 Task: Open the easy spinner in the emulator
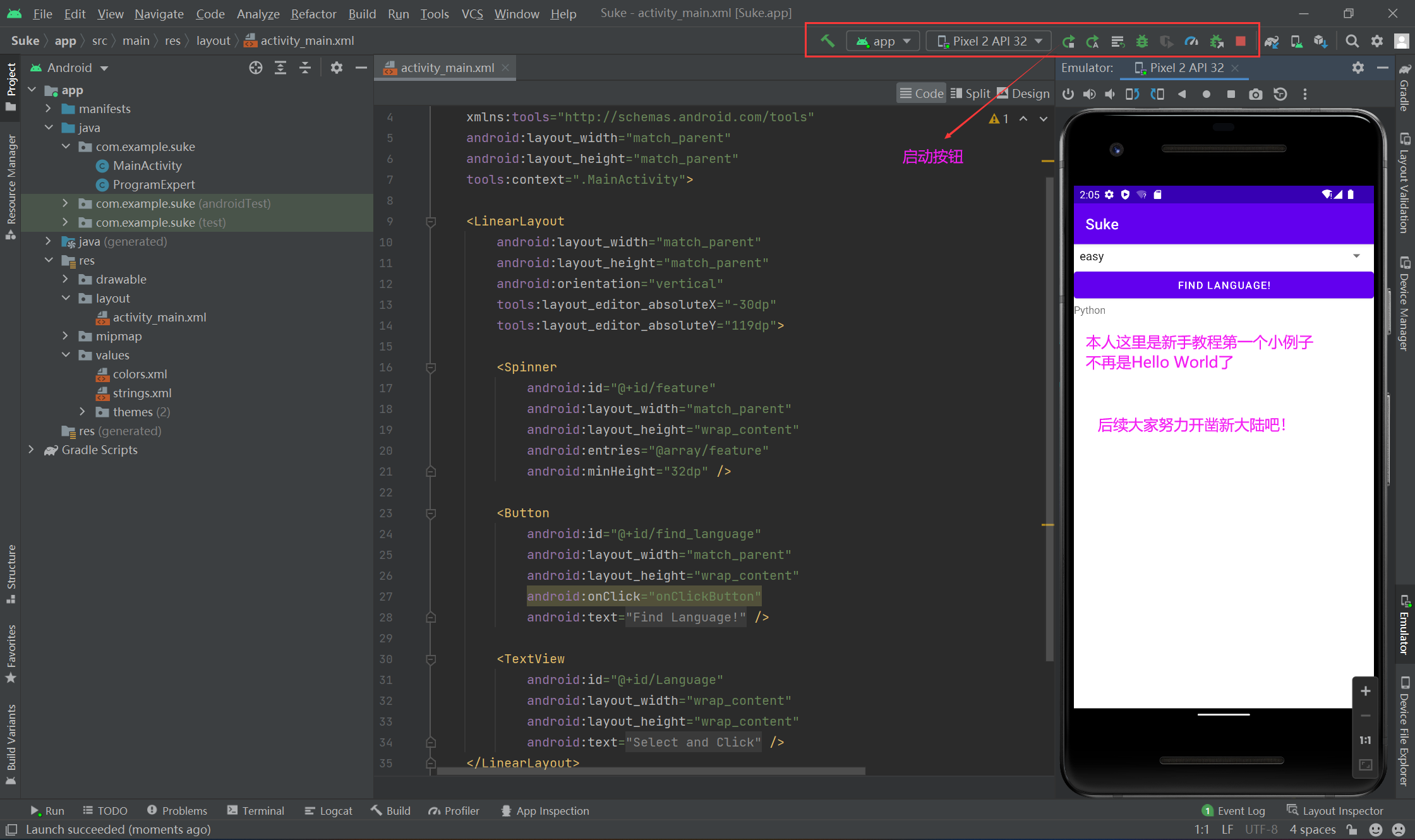click(x=1223, y=256)
